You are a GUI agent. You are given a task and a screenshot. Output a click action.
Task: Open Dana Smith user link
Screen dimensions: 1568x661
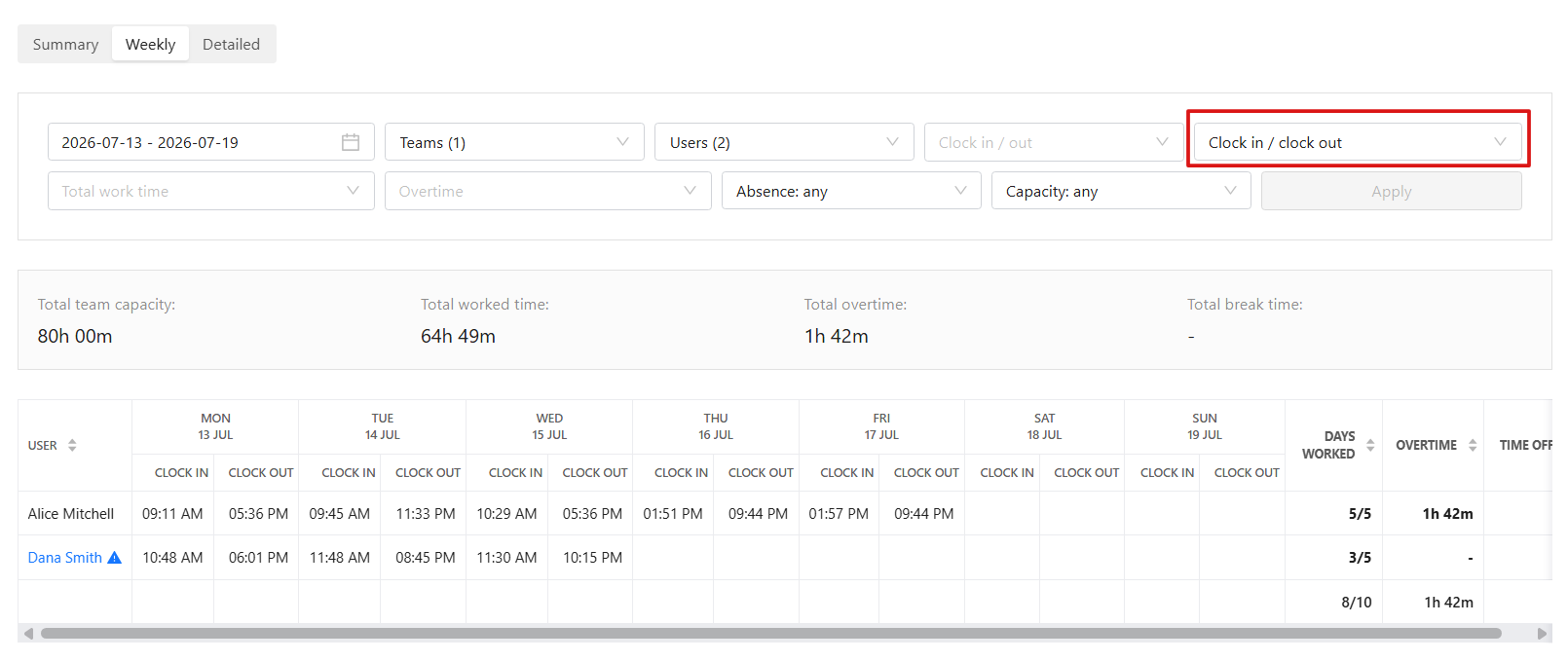tap(64, 558)
